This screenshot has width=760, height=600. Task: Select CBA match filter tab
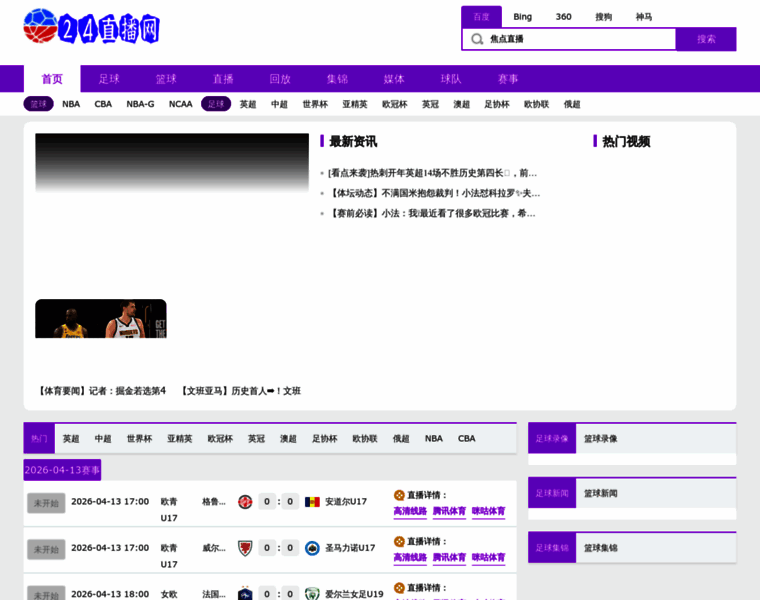466,439
